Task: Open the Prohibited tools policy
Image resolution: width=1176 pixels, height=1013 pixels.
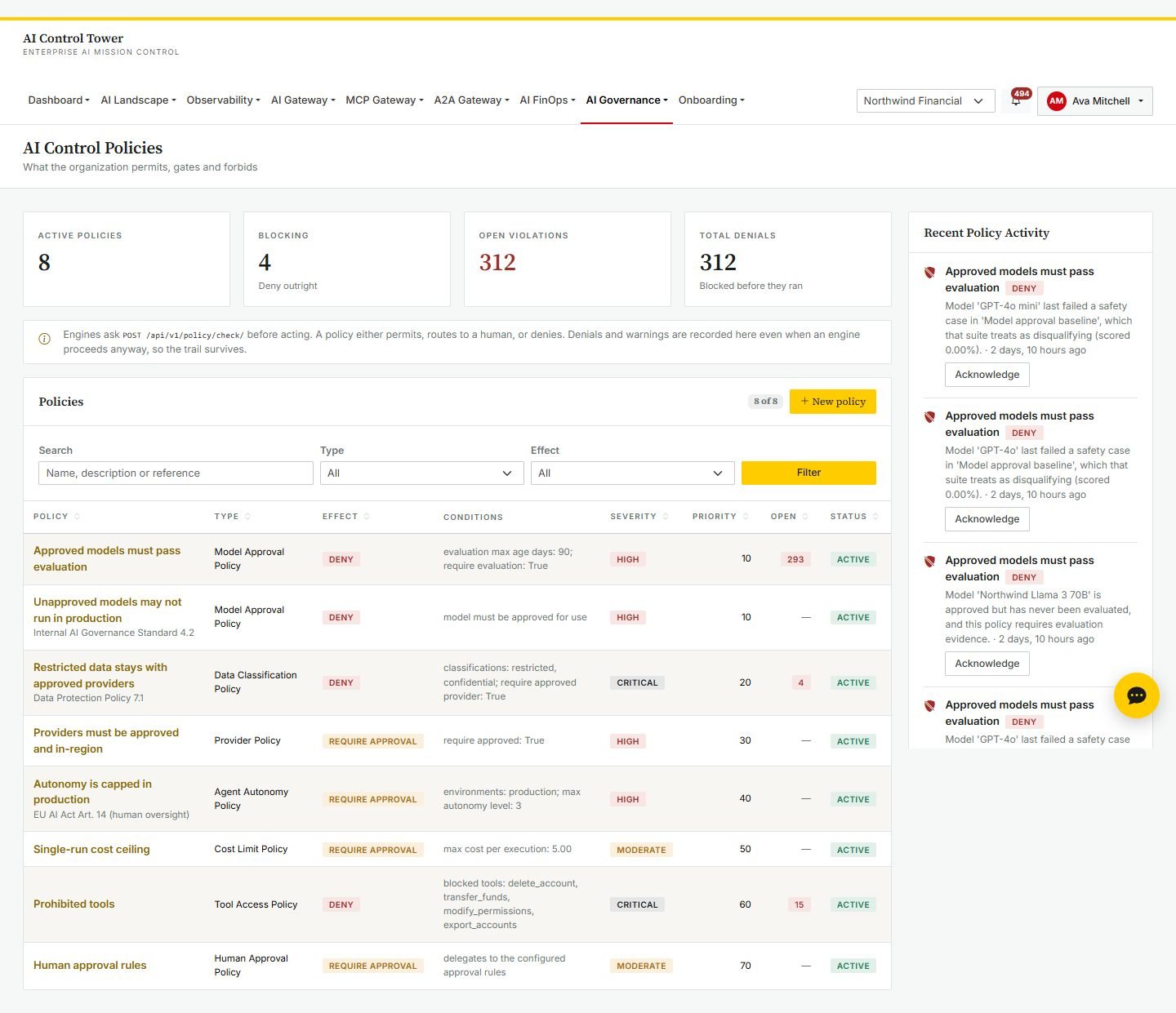Action: click(74, 904)
